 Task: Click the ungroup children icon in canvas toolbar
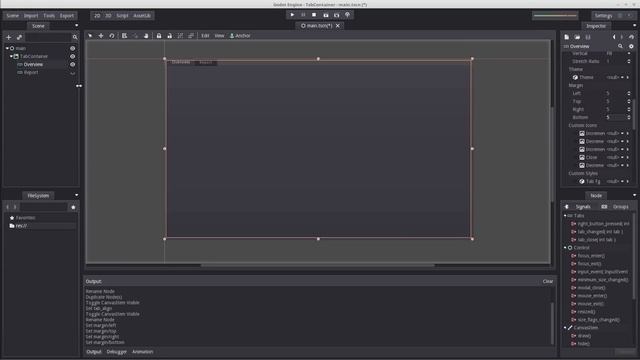191,36
